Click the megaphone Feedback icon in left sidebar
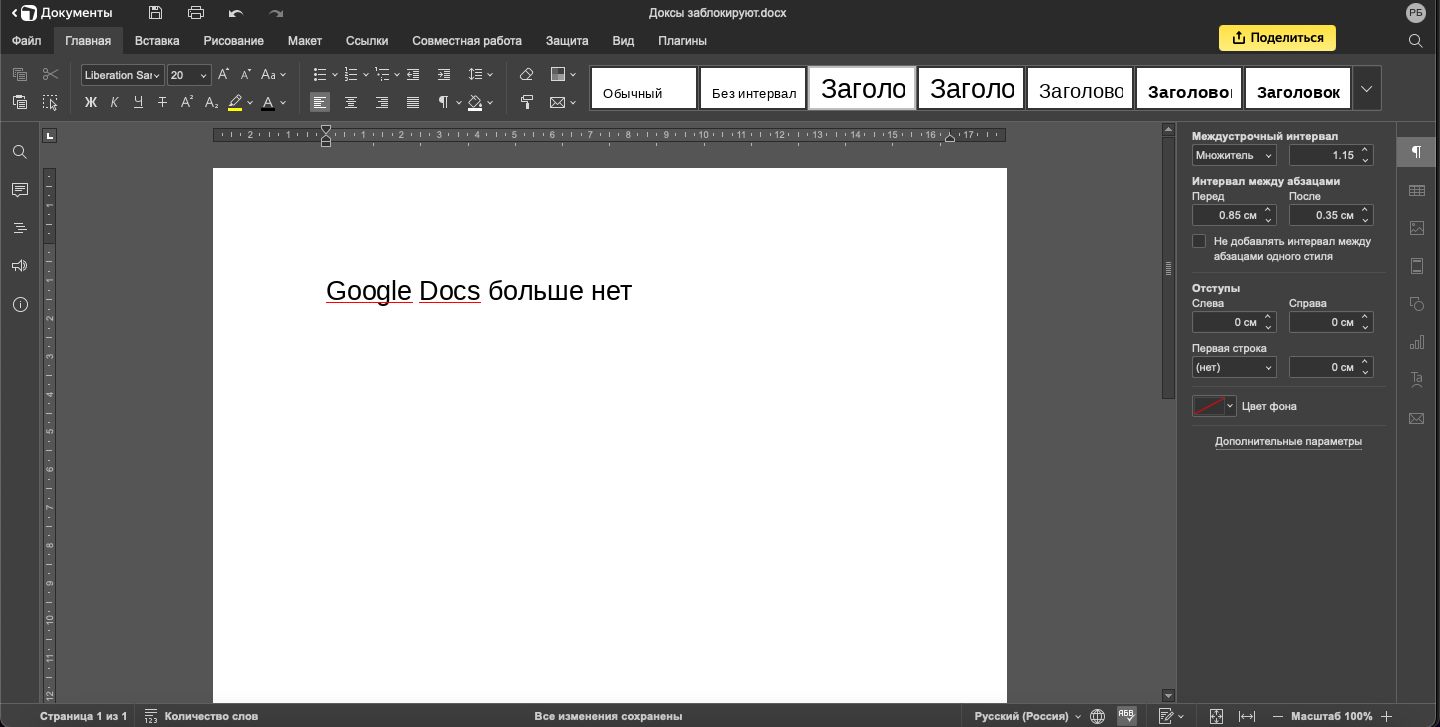Viewport: 1440px width, 727px height. (19, 266)
